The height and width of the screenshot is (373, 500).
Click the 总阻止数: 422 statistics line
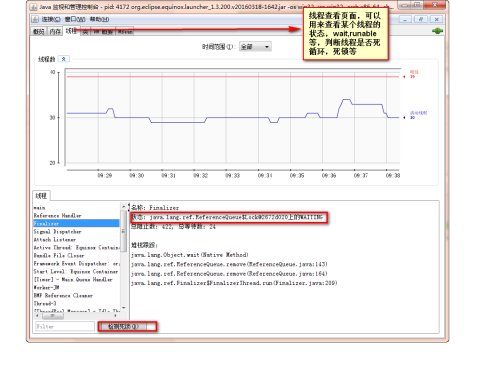173,227
